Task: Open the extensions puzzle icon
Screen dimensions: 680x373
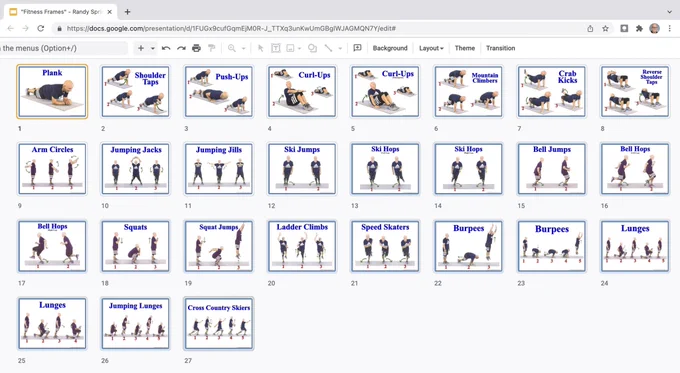Action: pyautogui.click(x=639, y=29)
